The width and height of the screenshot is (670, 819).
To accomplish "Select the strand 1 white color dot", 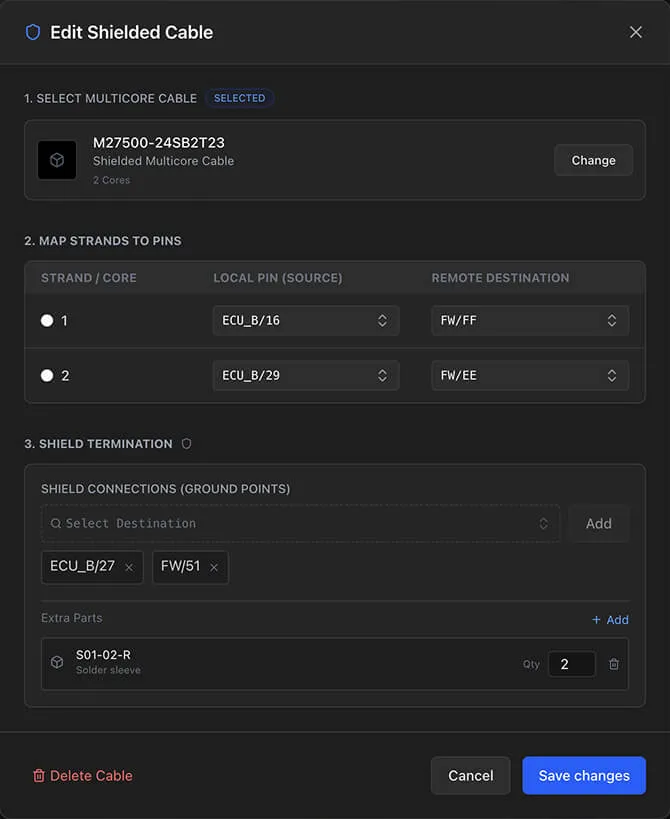I will [47, 321].
